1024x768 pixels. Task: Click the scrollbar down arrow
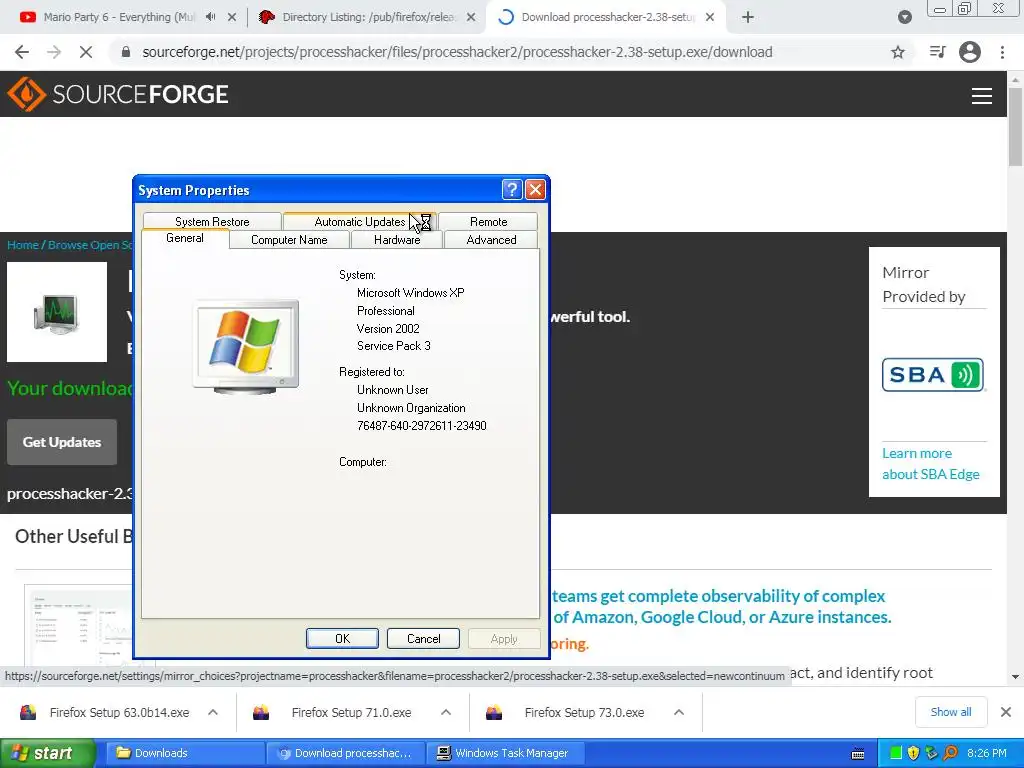[1015, 677]
